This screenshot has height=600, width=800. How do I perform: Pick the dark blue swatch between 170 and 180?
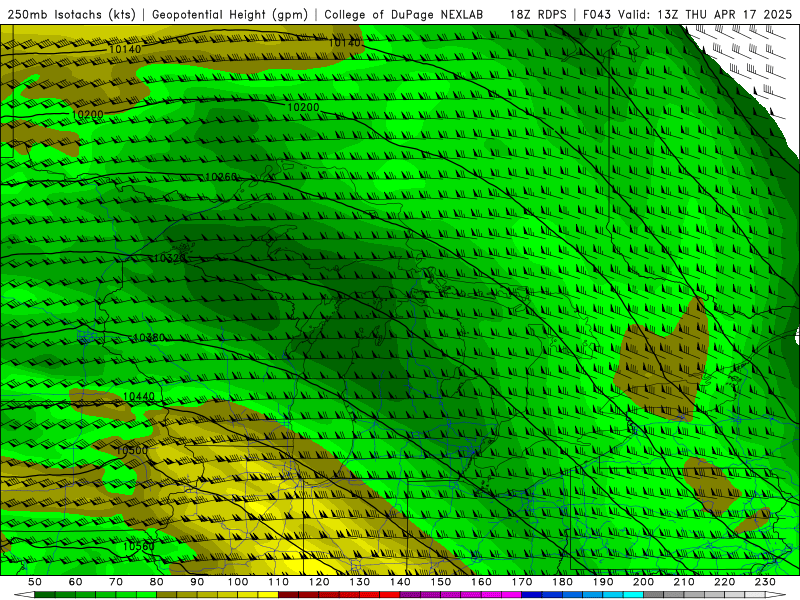click(x=532, y=595)
